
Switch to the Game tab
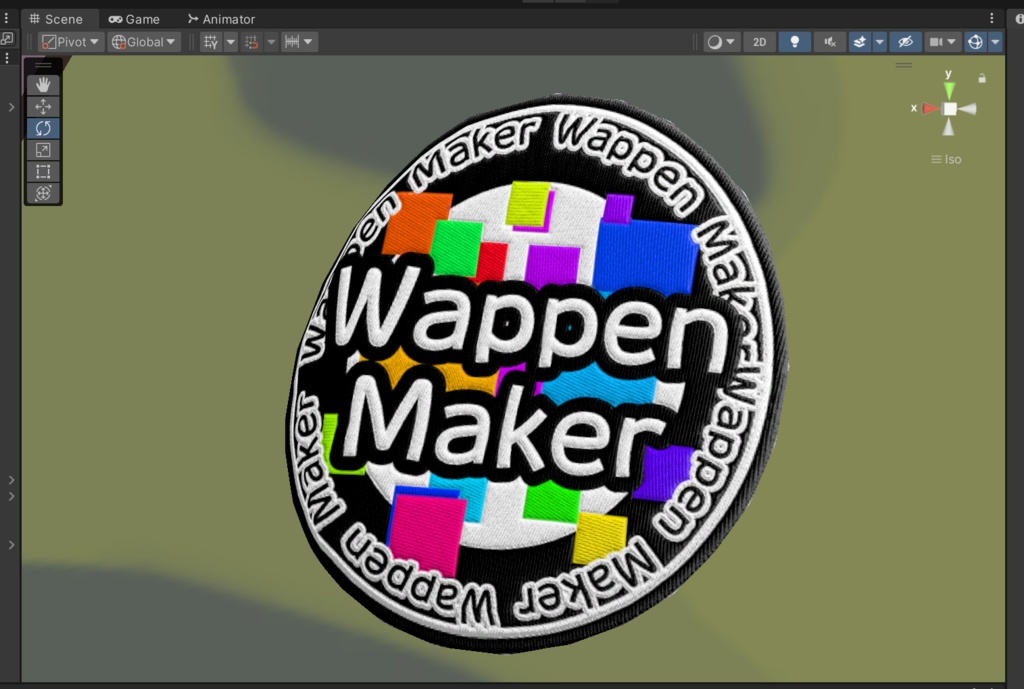[135, 18]
